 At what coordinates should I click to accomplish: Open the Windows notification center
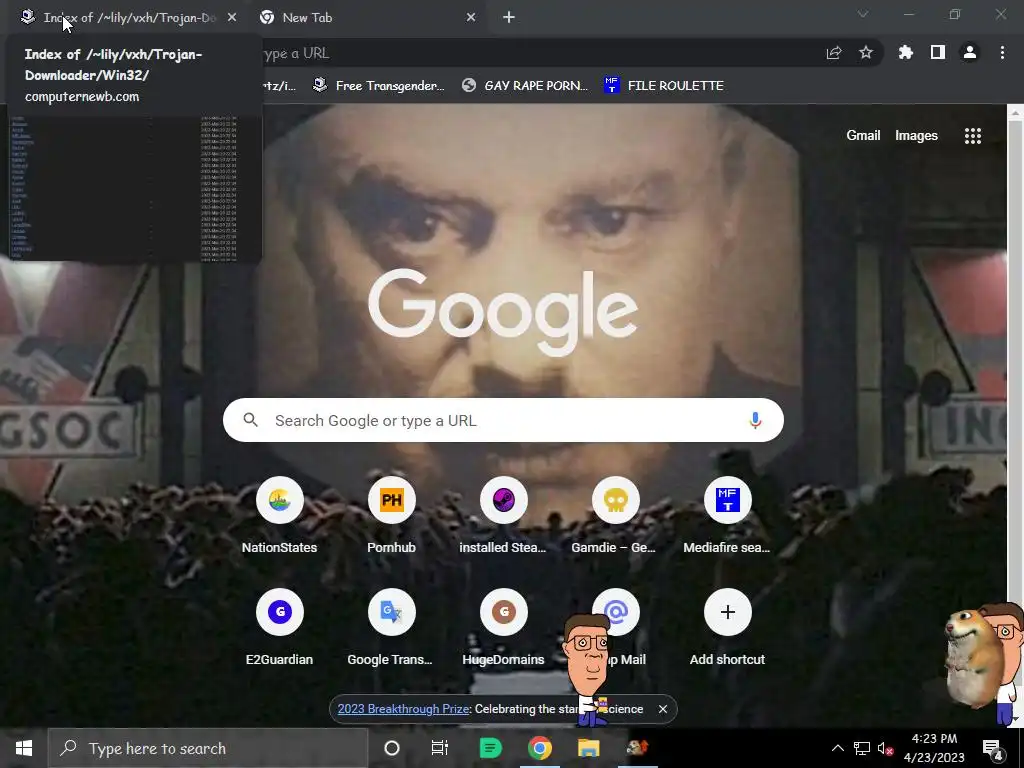(993, 749)
